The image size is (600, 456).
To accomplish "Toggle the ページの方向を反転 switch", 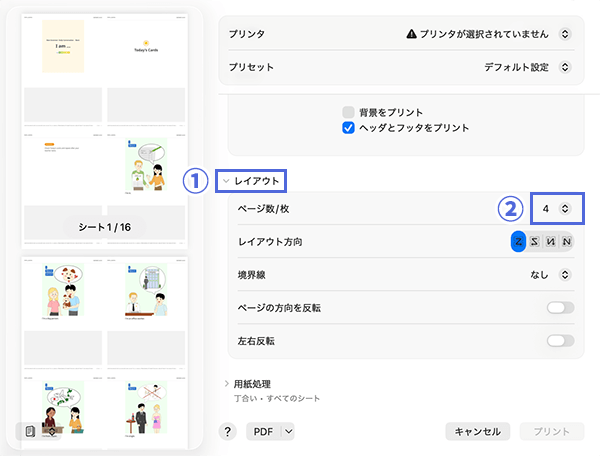I will coord(560,307).
